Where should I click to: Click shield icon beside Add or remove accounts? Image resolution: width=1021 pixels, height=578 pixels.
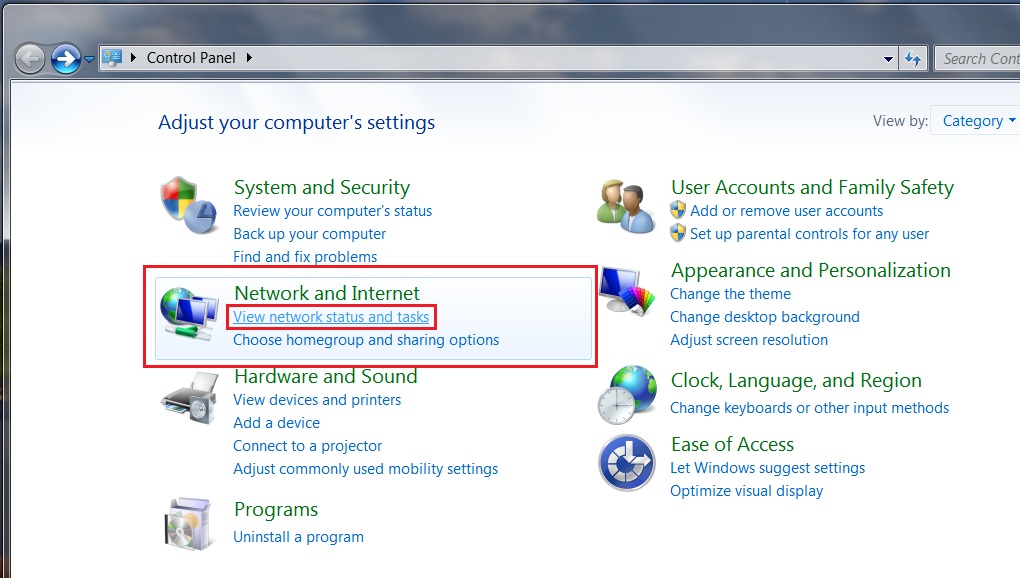(678, 210)
